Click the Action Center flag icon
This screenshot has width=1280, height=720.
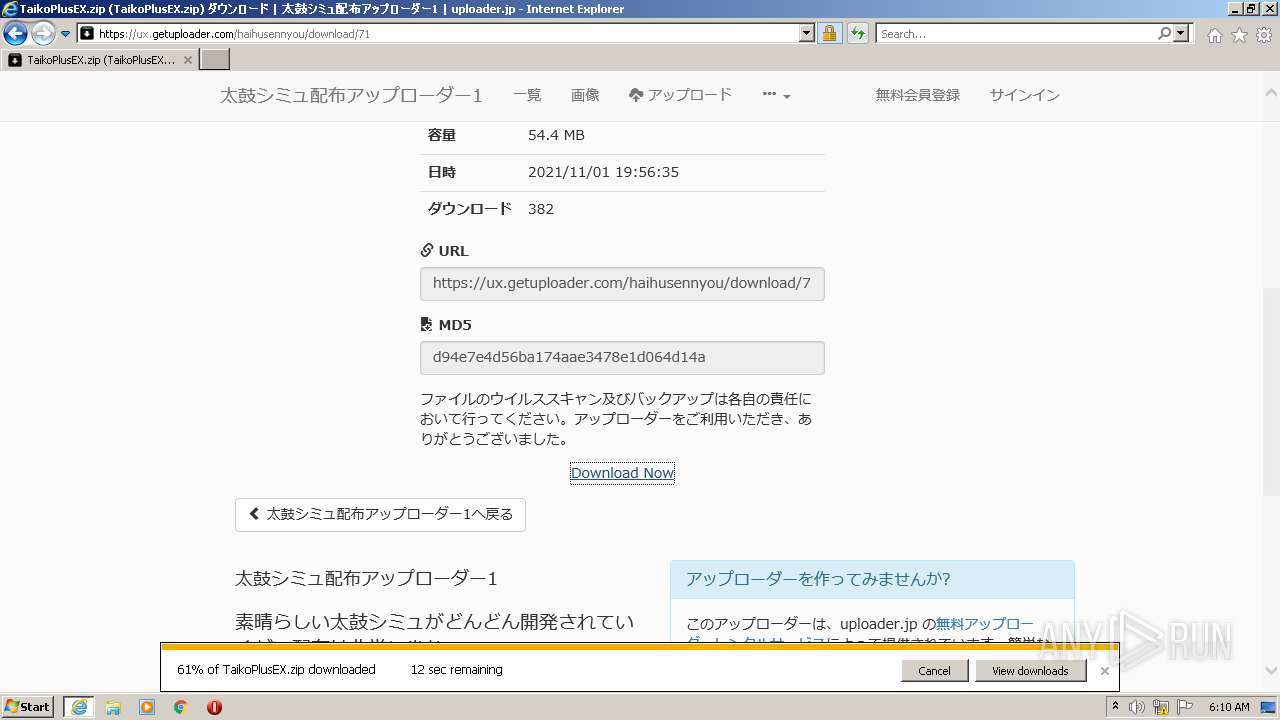click(1185, 707)
